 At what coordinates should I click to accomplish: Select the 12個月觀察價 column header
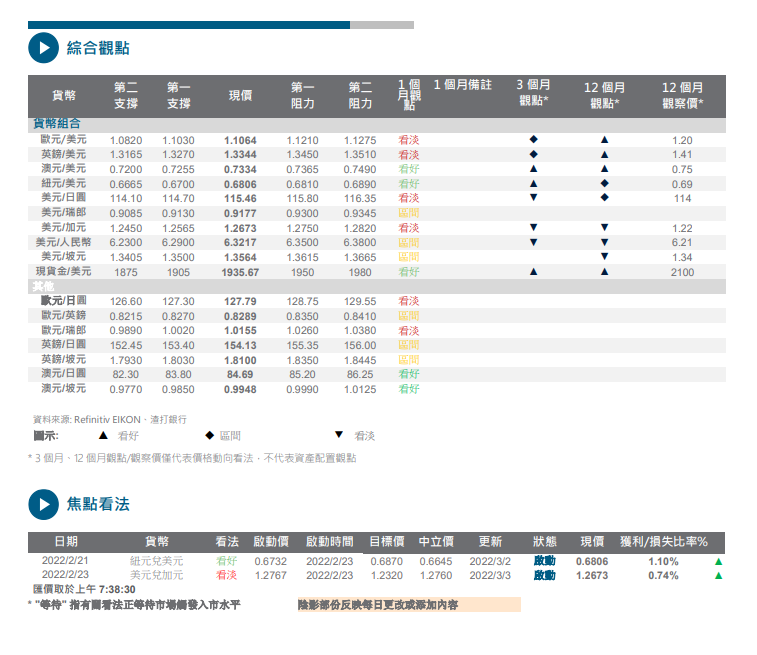pos(682,95)
